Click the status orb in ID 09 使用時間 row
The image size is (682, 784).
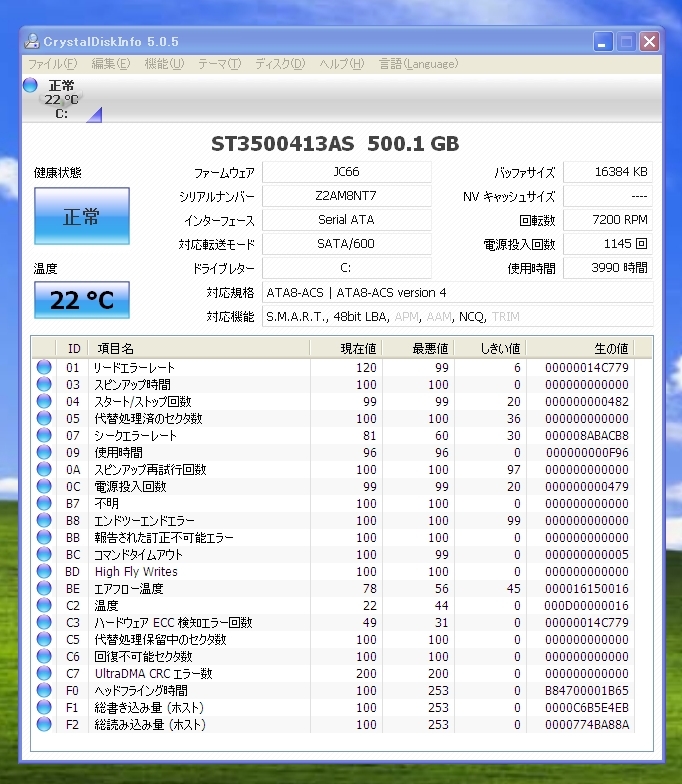(x=44, y=452)
